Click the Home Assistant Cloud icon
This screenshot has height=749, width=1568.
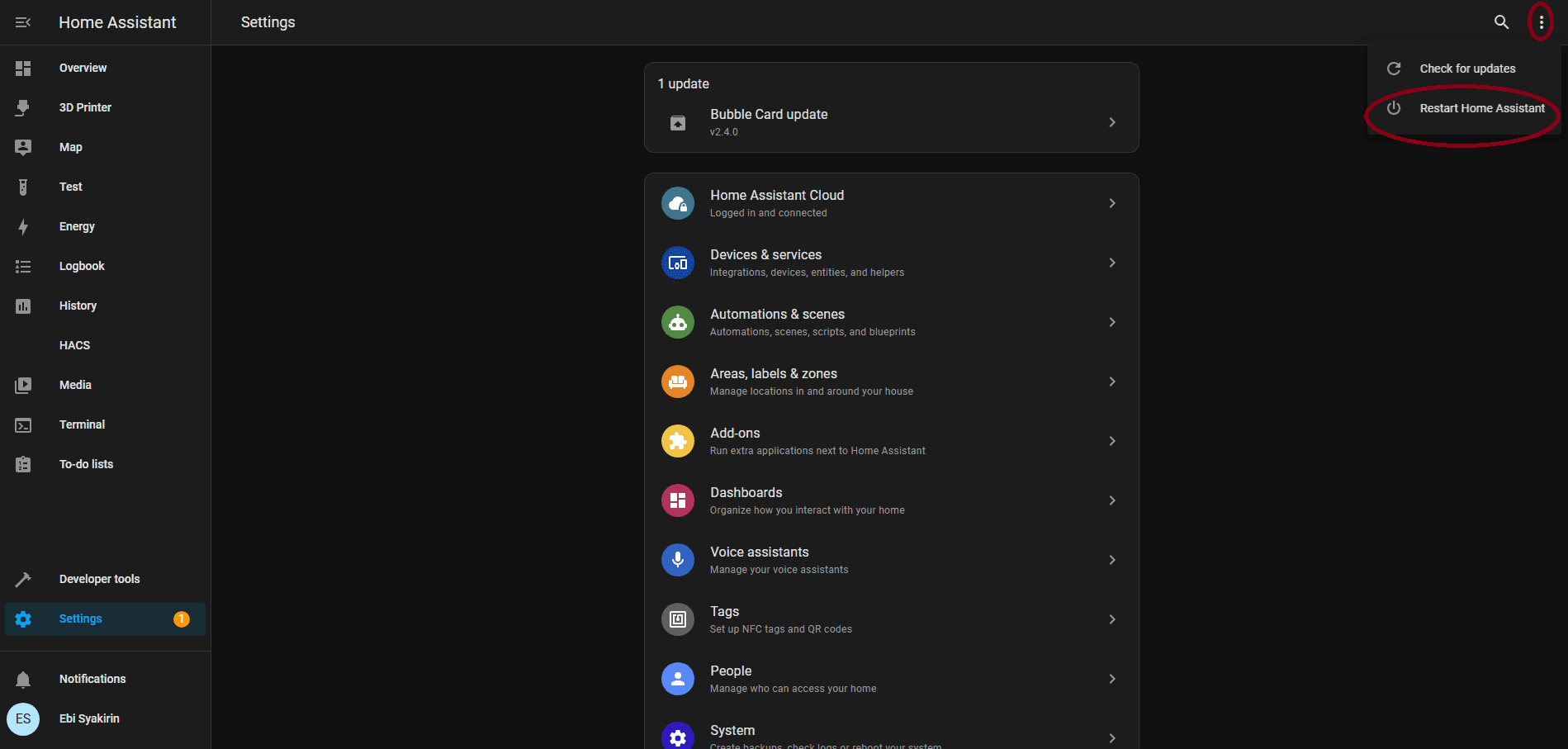pos(677,203)
